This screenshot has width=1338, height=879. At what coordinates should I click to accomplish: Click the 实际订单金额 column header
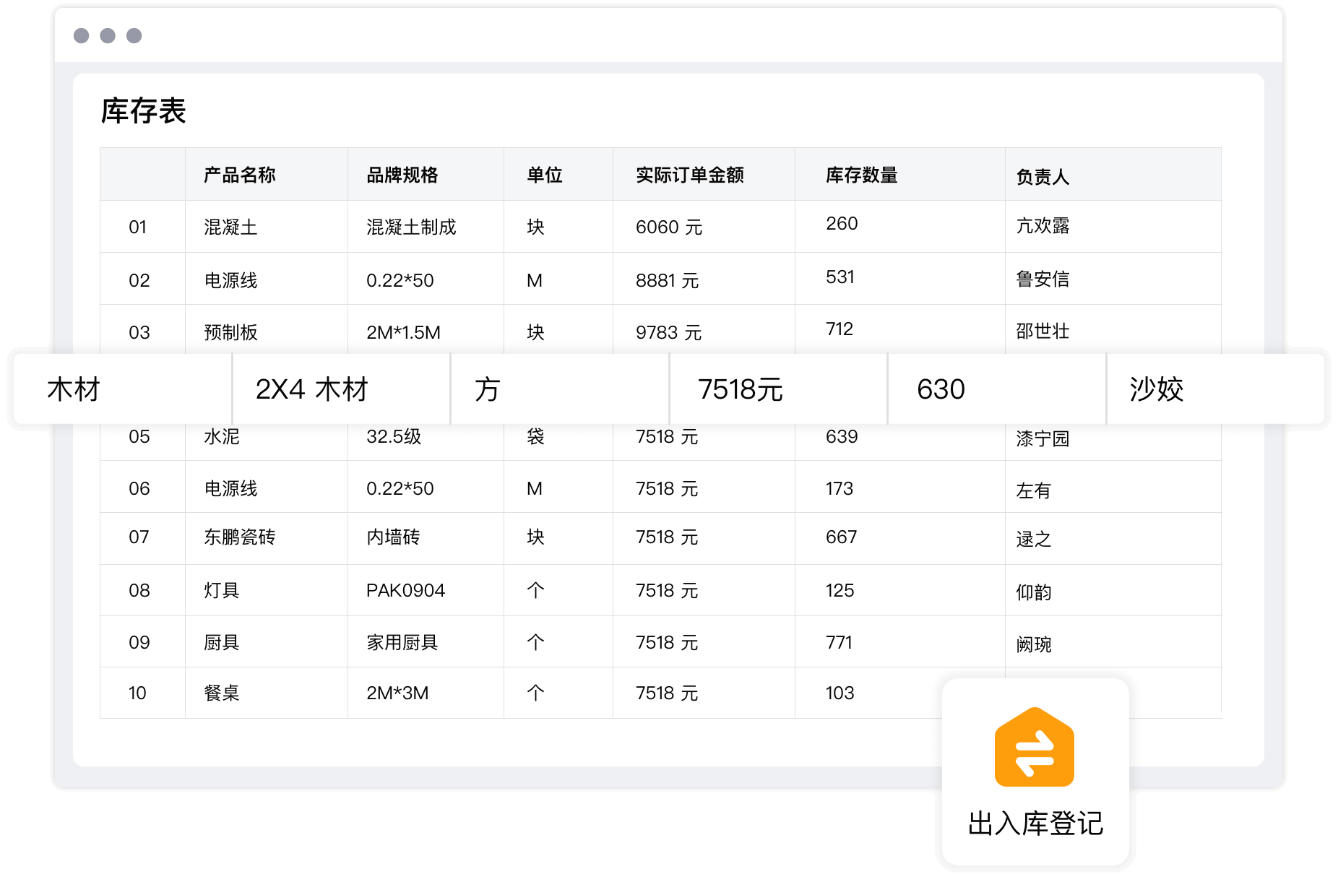click(x=689, y=175)
